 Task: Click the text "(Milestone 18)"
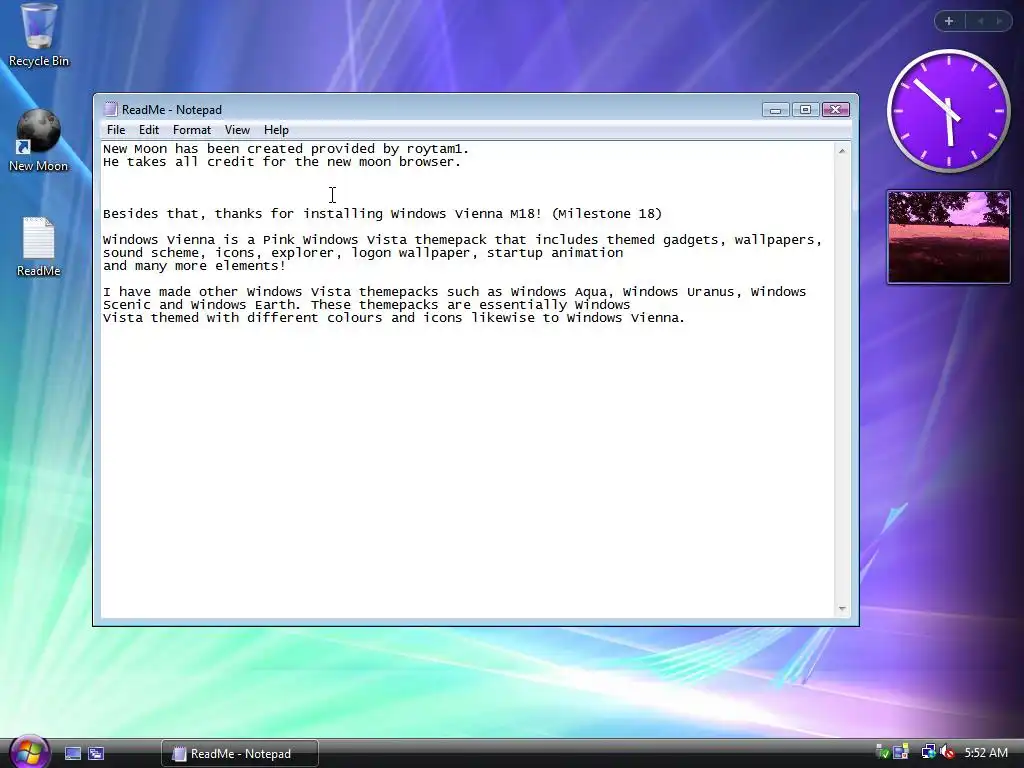(607, 214)
